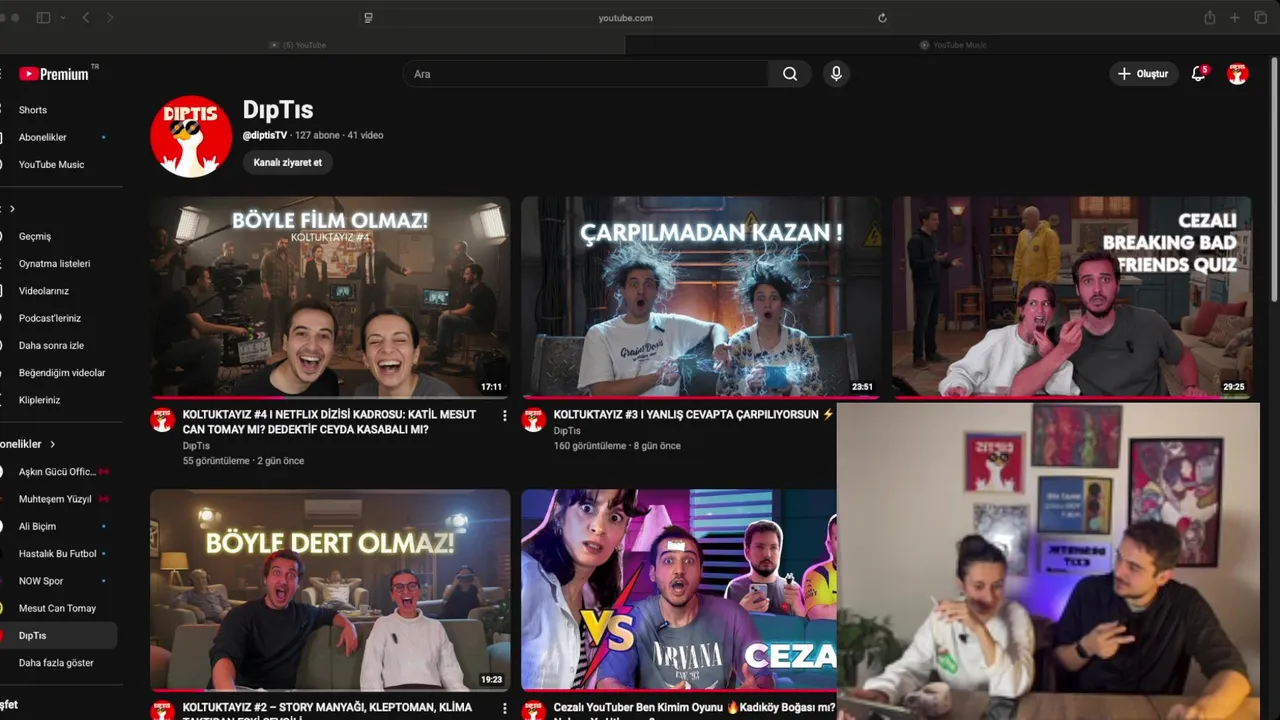Open more options for KOLTUKTAYIZ #4 video

pyautogui.click(x=504, y=416)
